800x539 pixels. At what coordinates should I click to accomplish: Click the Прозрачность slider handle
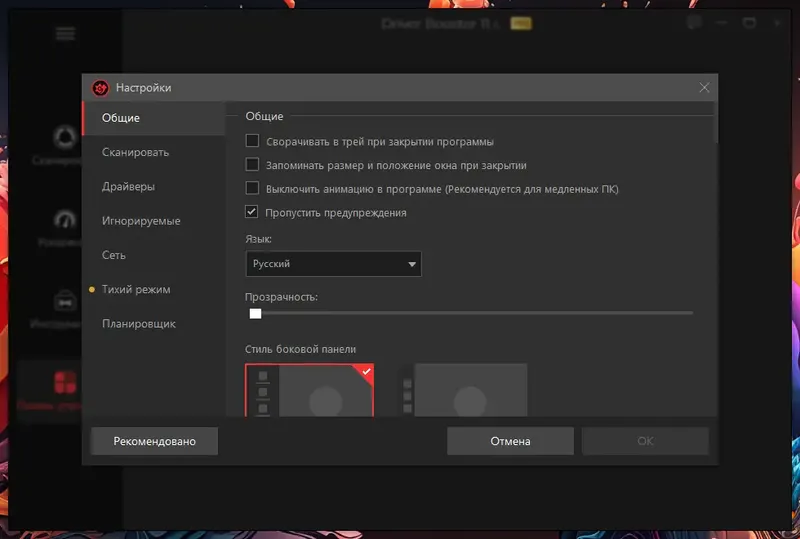coord(255,313)
